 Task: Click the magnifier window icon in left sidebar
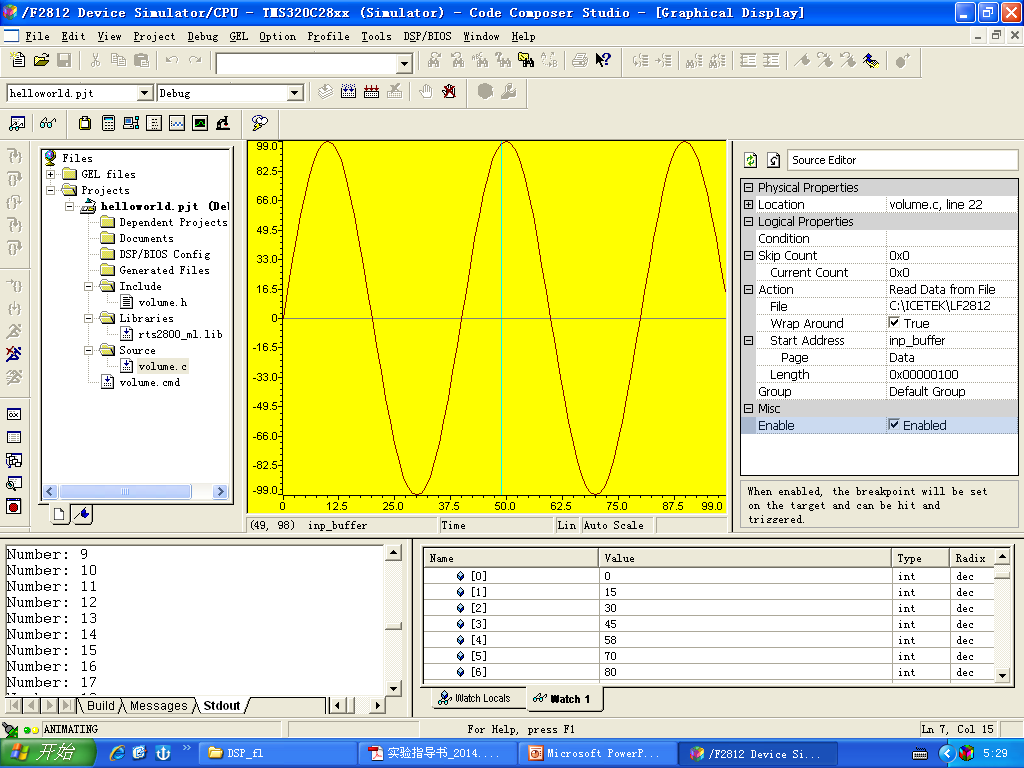coord(14,483)
